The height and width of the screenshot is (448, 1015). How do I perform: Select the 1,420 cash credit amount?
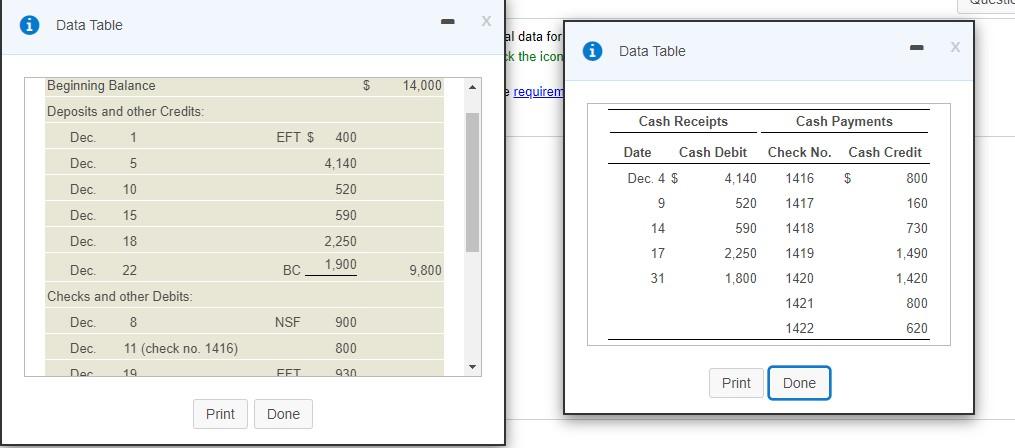[x=911, y=279]
